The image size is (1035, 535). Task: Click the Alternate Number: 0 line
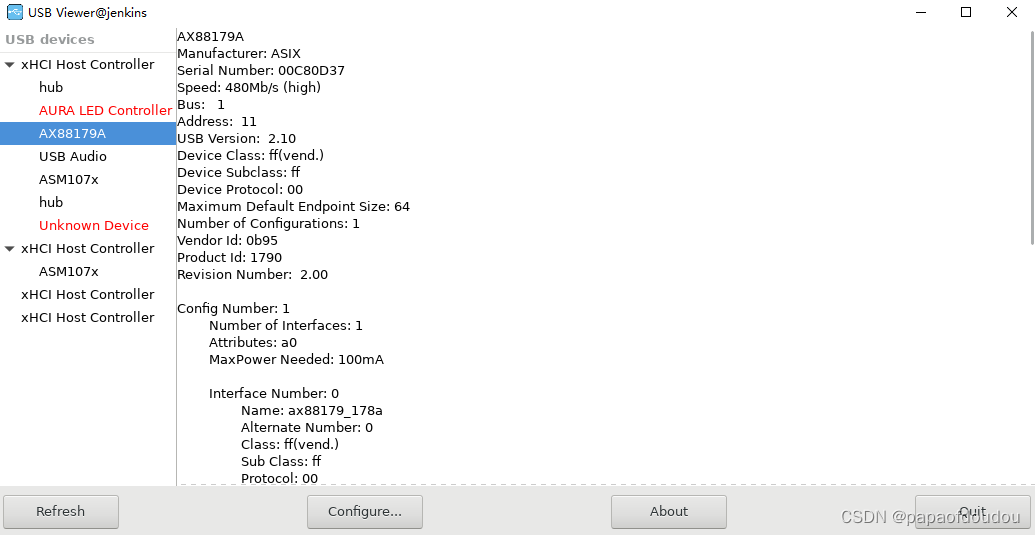[x=307, y=427]
